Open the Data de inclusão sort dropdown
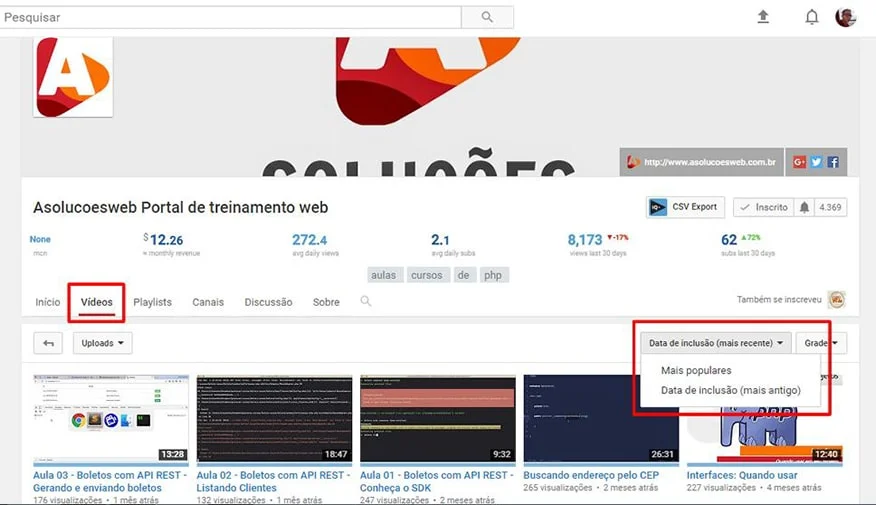This screenshot has height=505, width=876. 715,343
